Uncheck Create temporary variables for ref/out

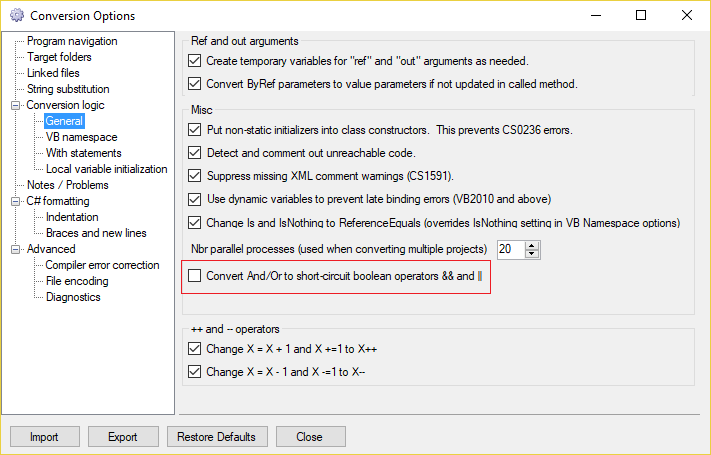coord(195,60)
